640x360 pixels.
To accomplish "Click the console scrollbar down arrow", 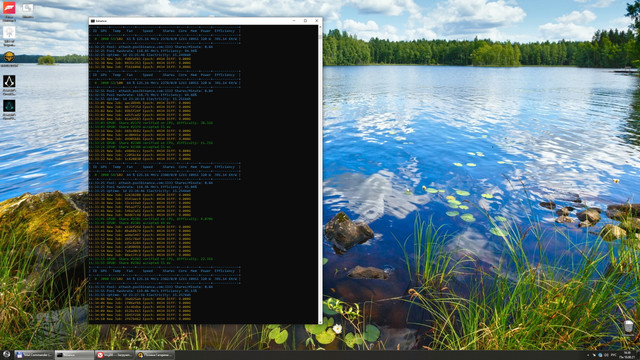I will 320,322.
